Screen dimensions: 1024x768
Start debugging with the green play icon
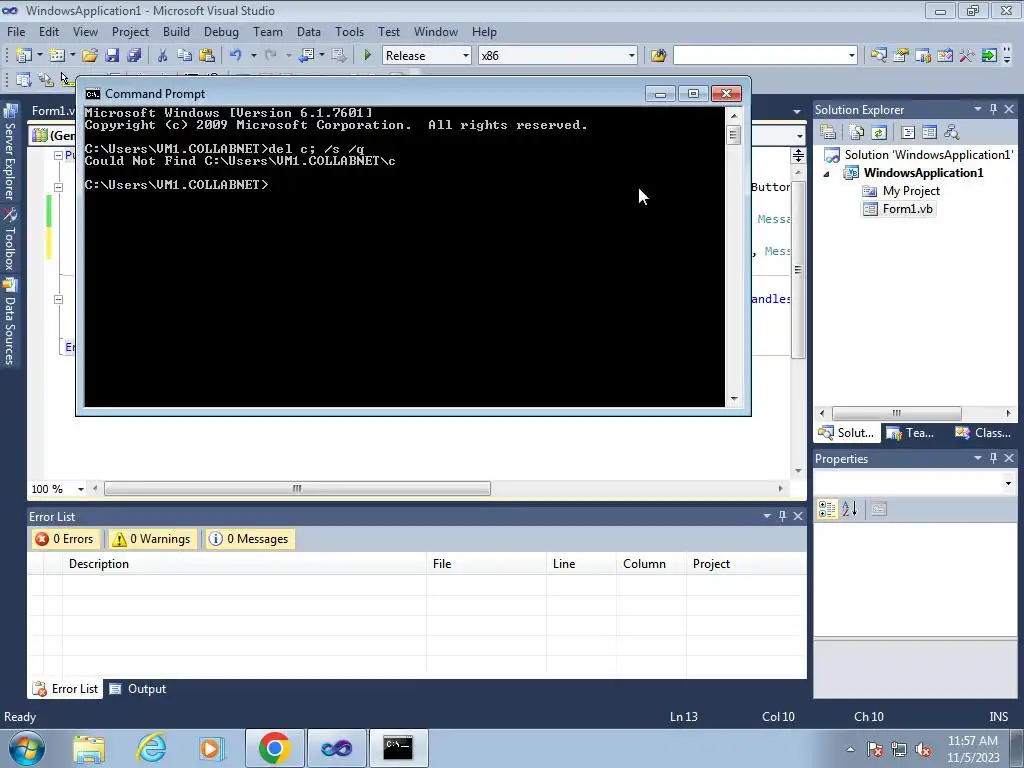click(367, 56)
